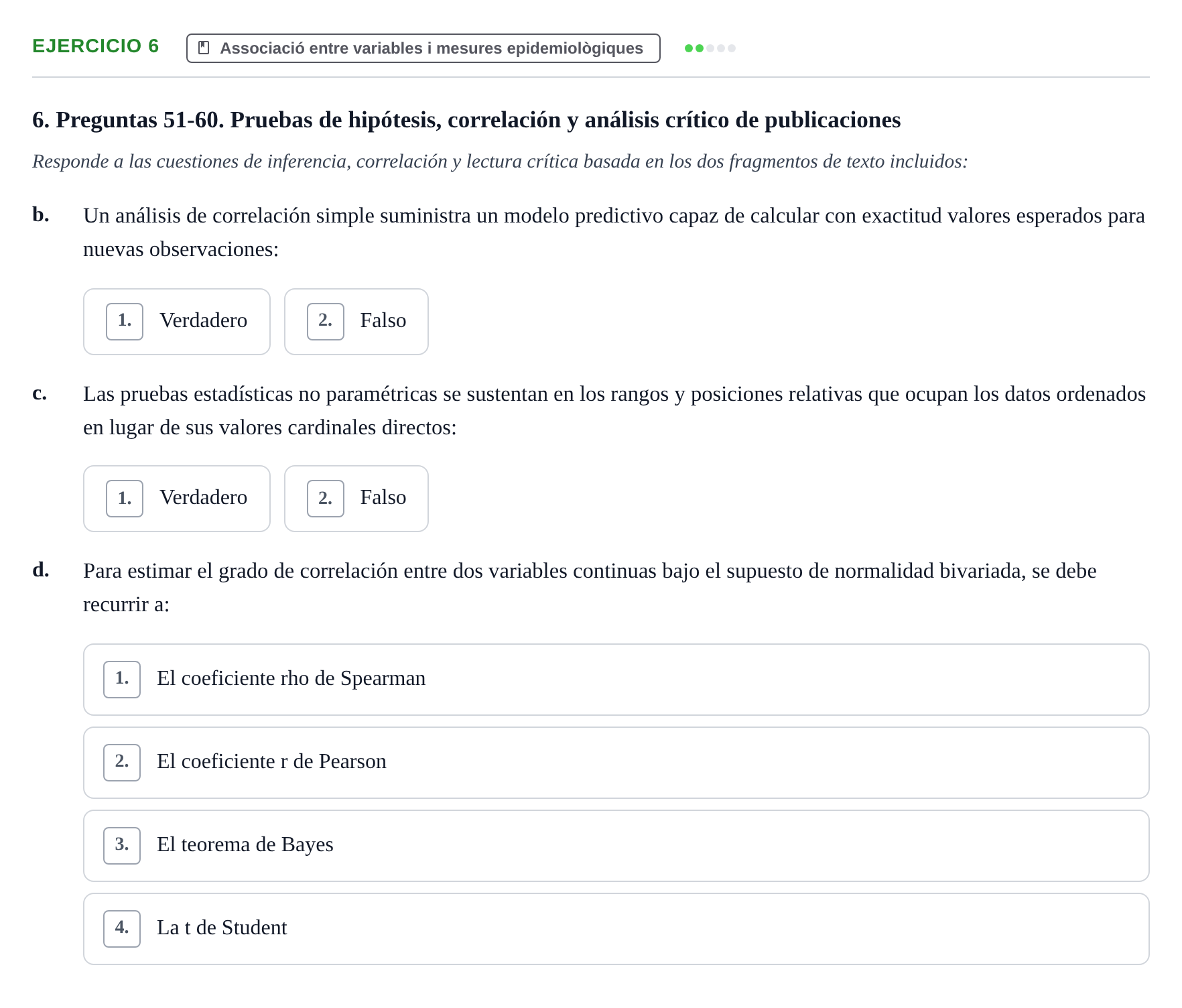
Task: Select Verdadero for question b
Action: (x=177, y=322)
